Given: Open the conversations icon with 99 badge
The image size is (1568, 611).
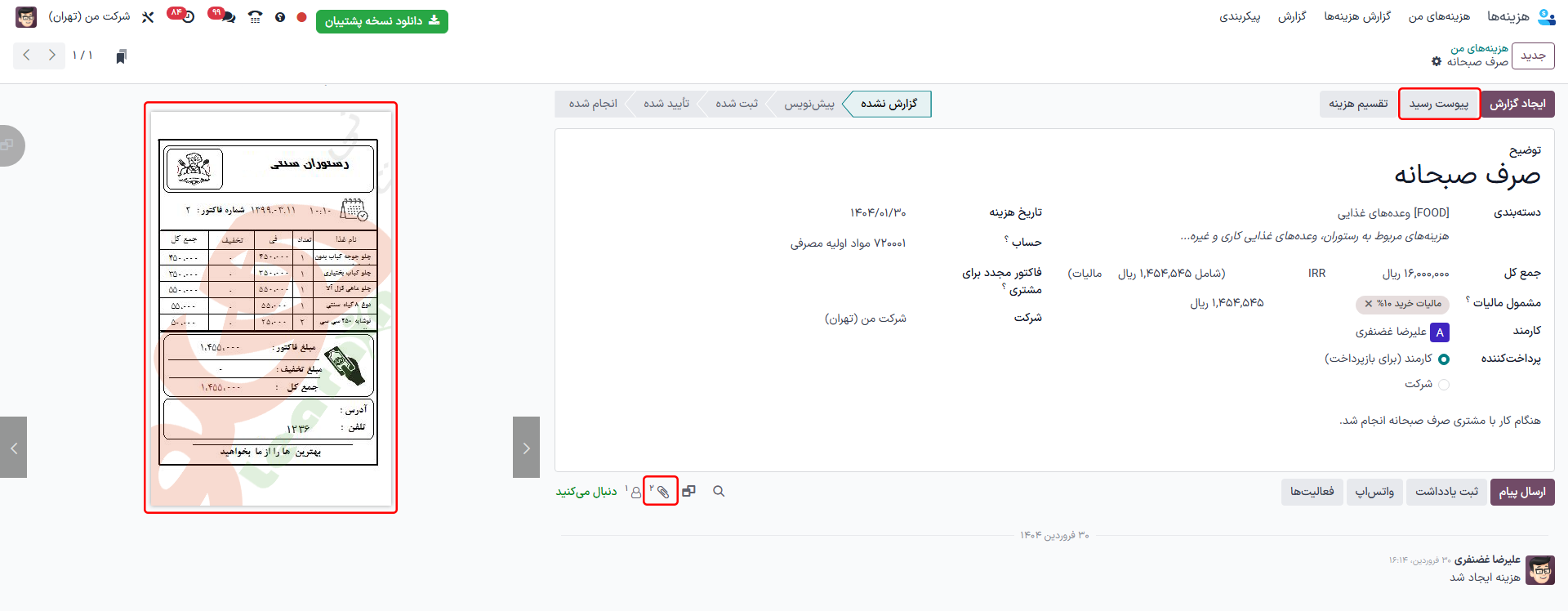Looking at the screenshot, I should coord(226,17).
